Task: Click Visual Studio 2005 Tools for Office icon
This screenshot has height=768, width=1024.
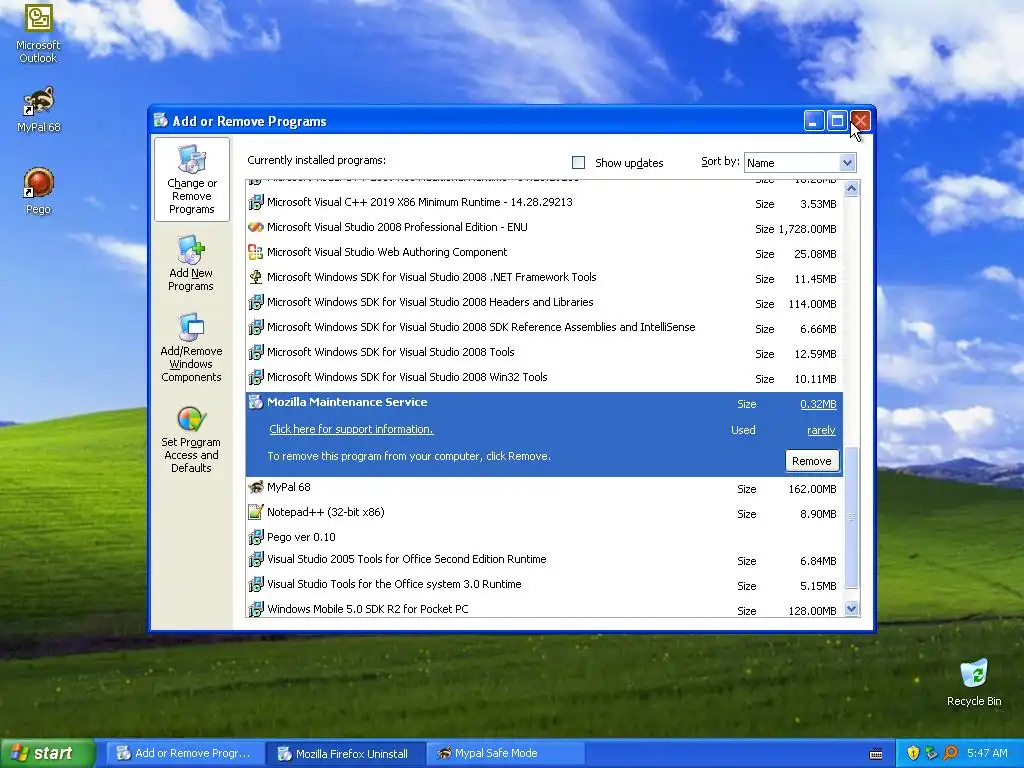Action: [x=256, y=560]
